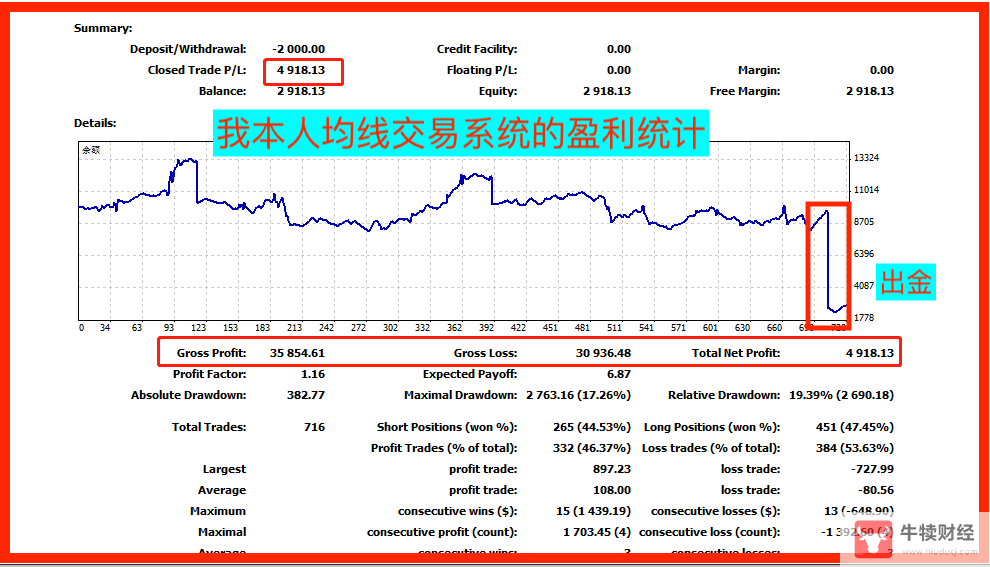Select the "Balance:" label
990x567 pixels.
coord(222,91)
